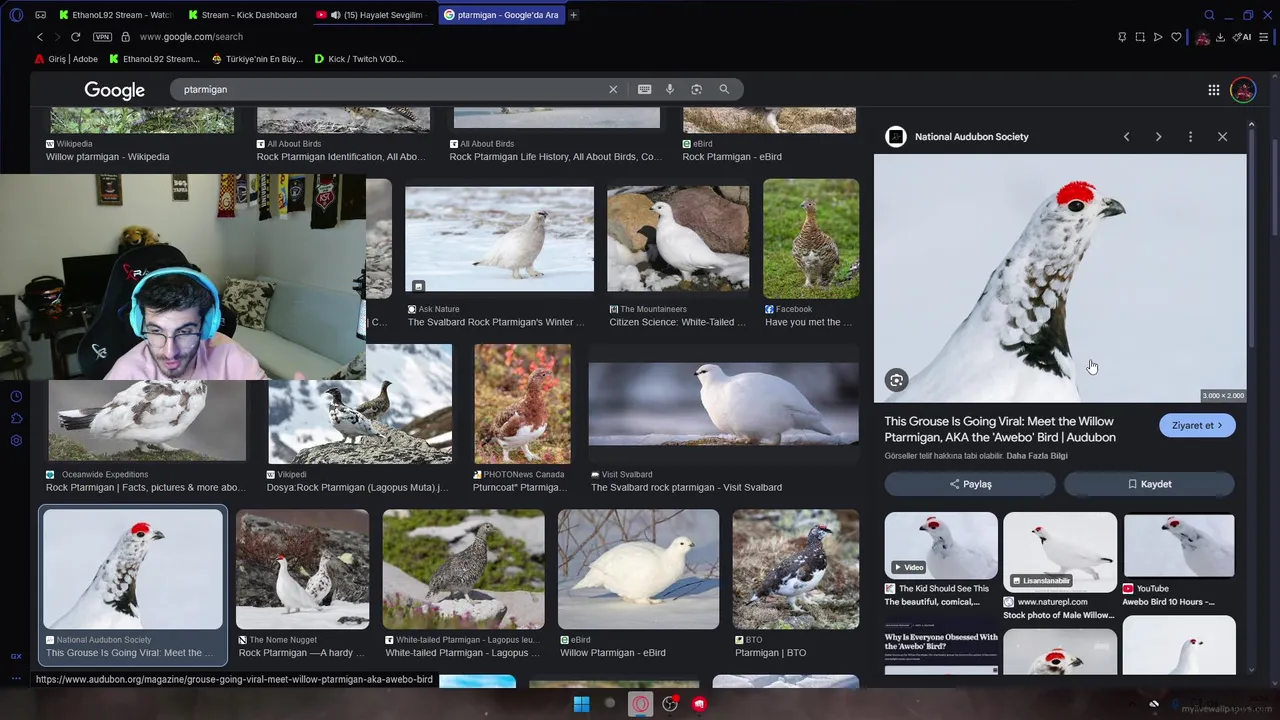Viewport: 1280px width, 720px height.
Task: Click the Google logo
Action: [114, 90]
